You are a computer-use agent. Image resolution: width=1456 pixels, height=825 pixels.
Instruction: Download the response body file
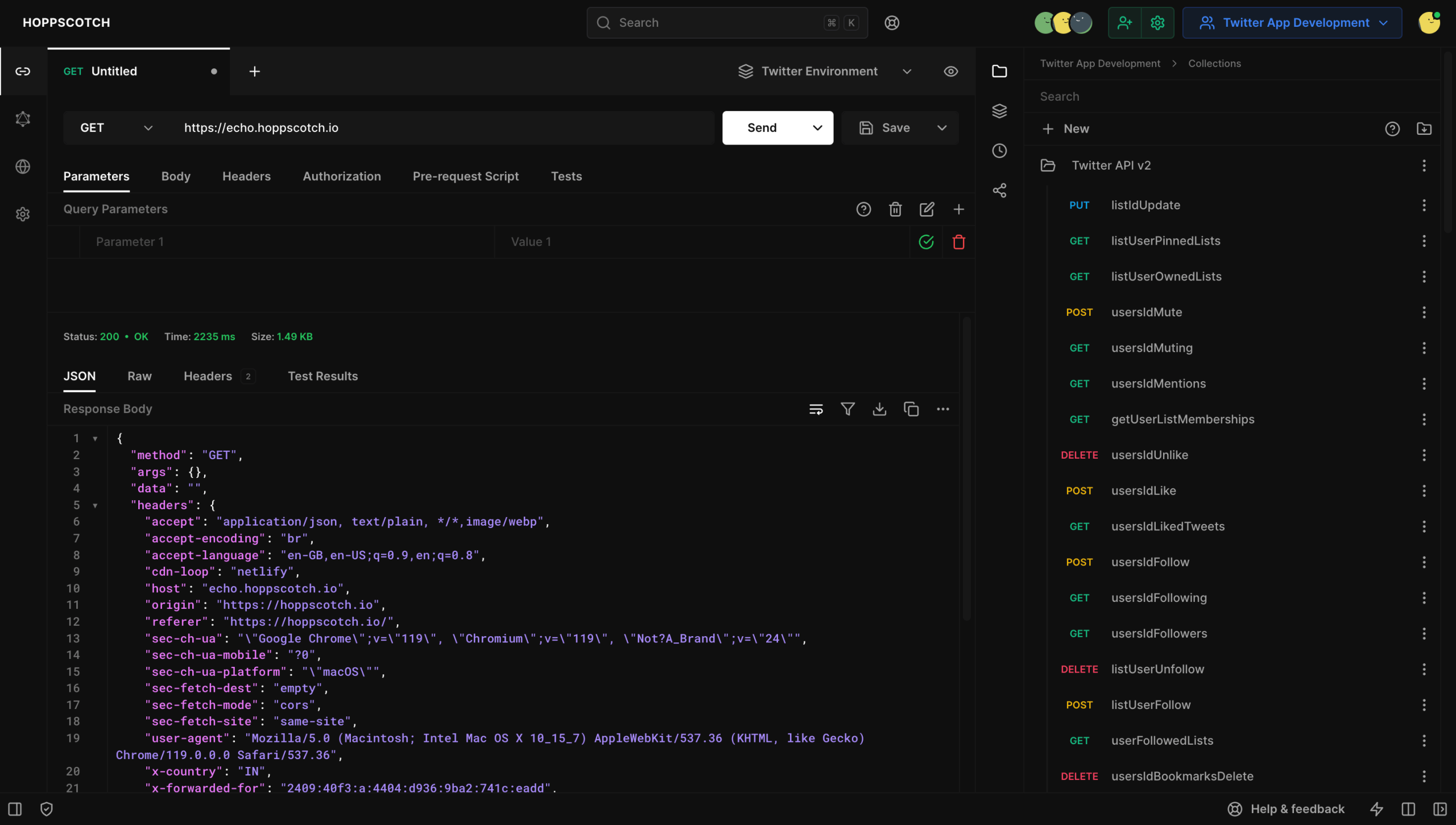click(x=879, y=409)
